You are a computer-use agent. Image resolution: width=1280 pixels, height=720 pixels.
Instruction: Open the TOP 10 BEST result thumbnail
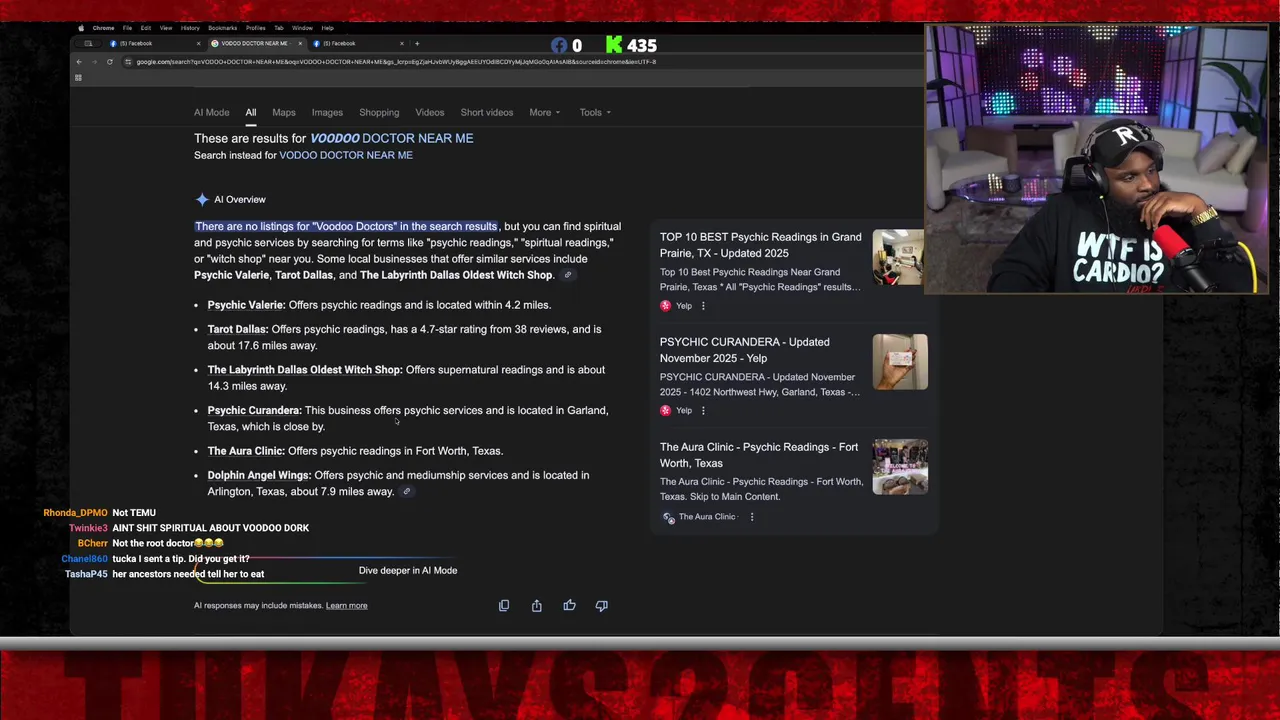click(899, 257)
